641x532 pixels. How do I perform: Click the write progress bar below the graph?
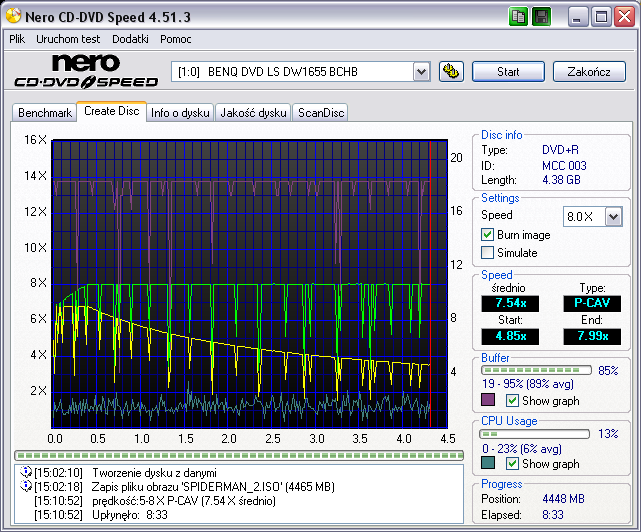(x=239, y=455)
